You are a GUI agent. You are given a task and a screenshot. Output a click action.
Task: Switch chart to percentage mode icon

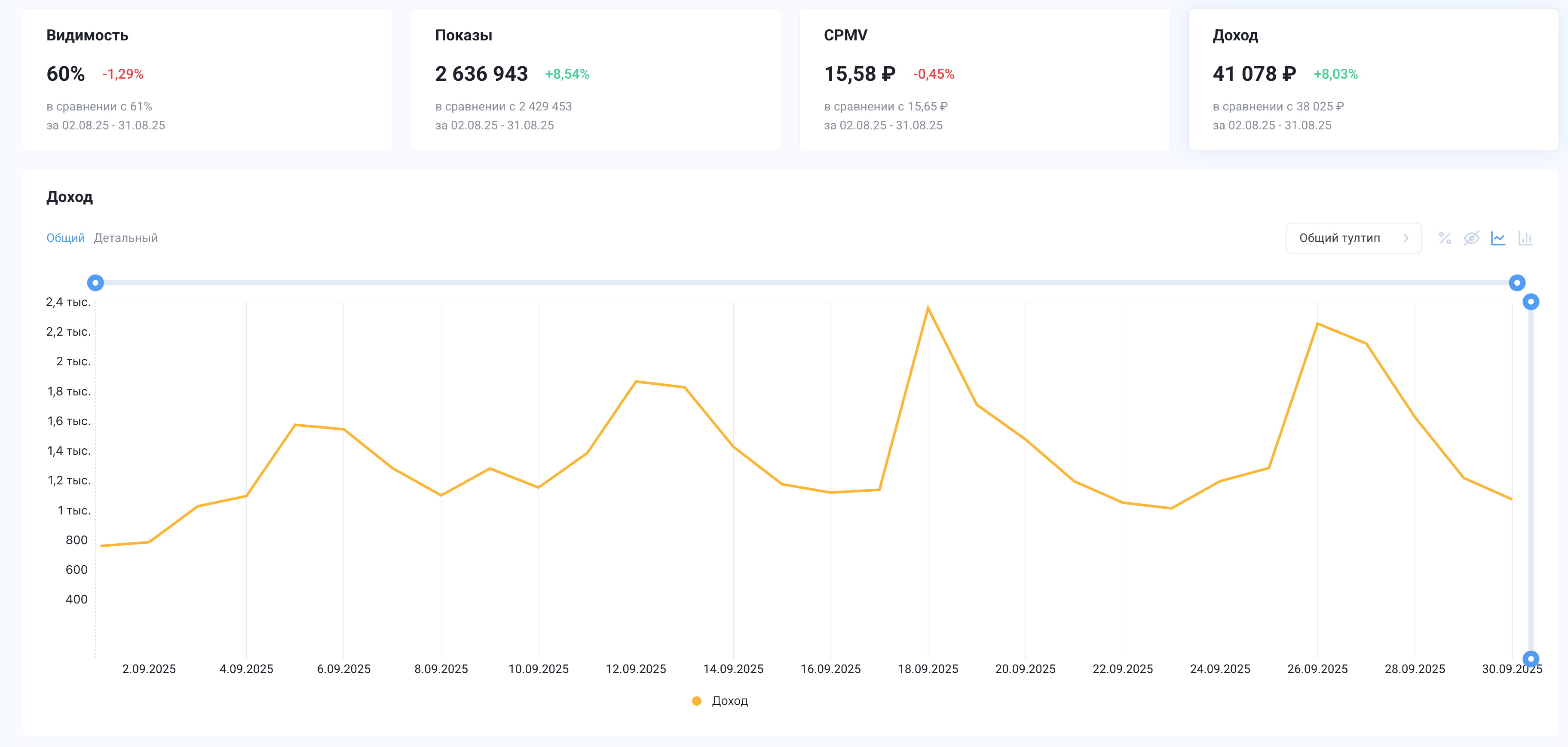point(1445,238)
